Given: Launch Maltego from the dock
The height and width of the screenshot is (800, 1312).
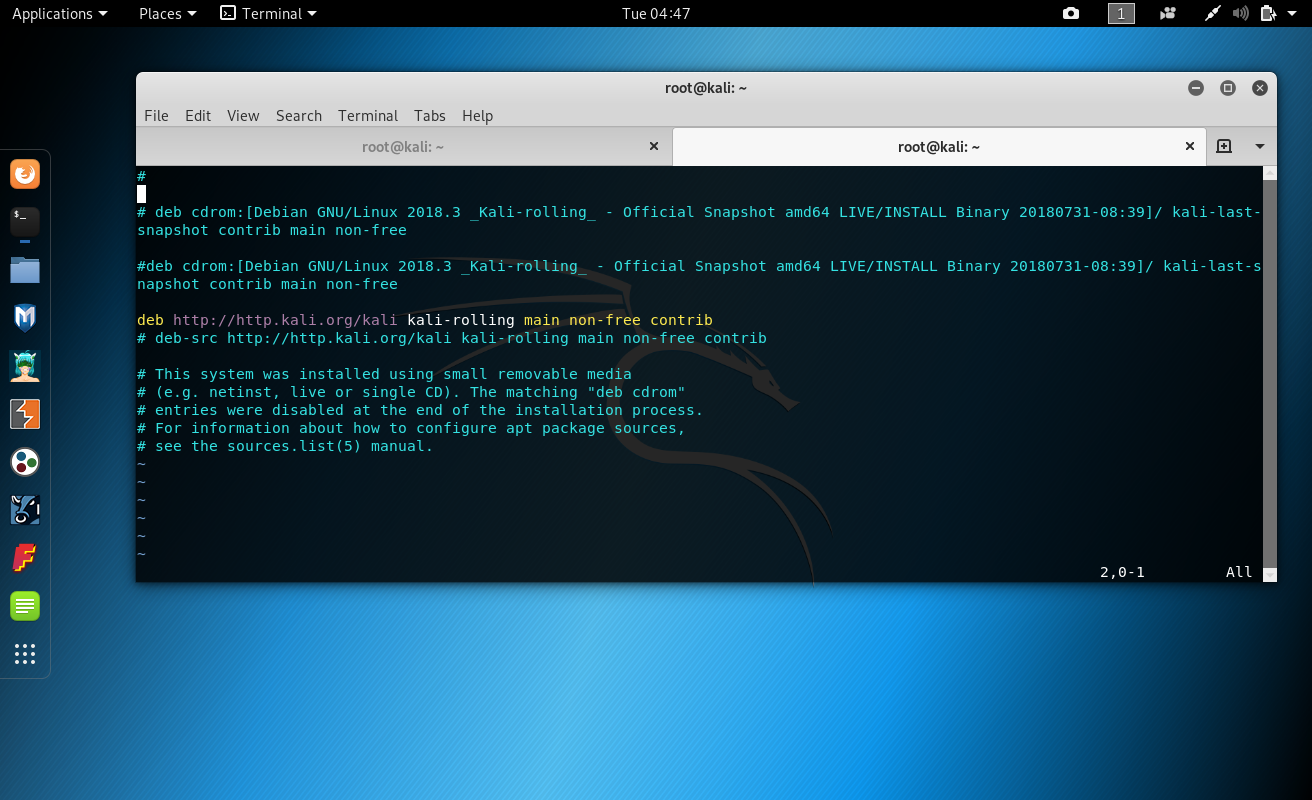Looking at the screenshot, I should [x=25, y=462].
